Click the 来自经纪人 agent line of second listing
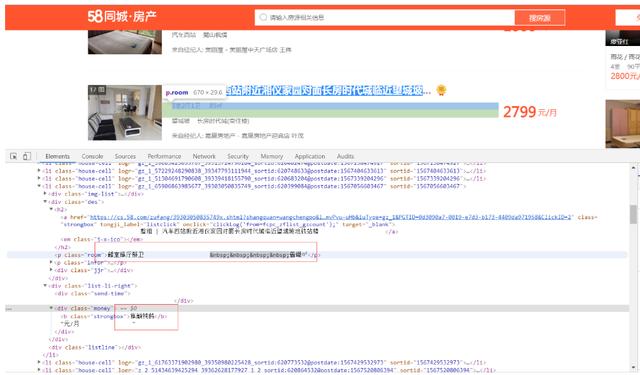640x375 pixels. [238, 136]
